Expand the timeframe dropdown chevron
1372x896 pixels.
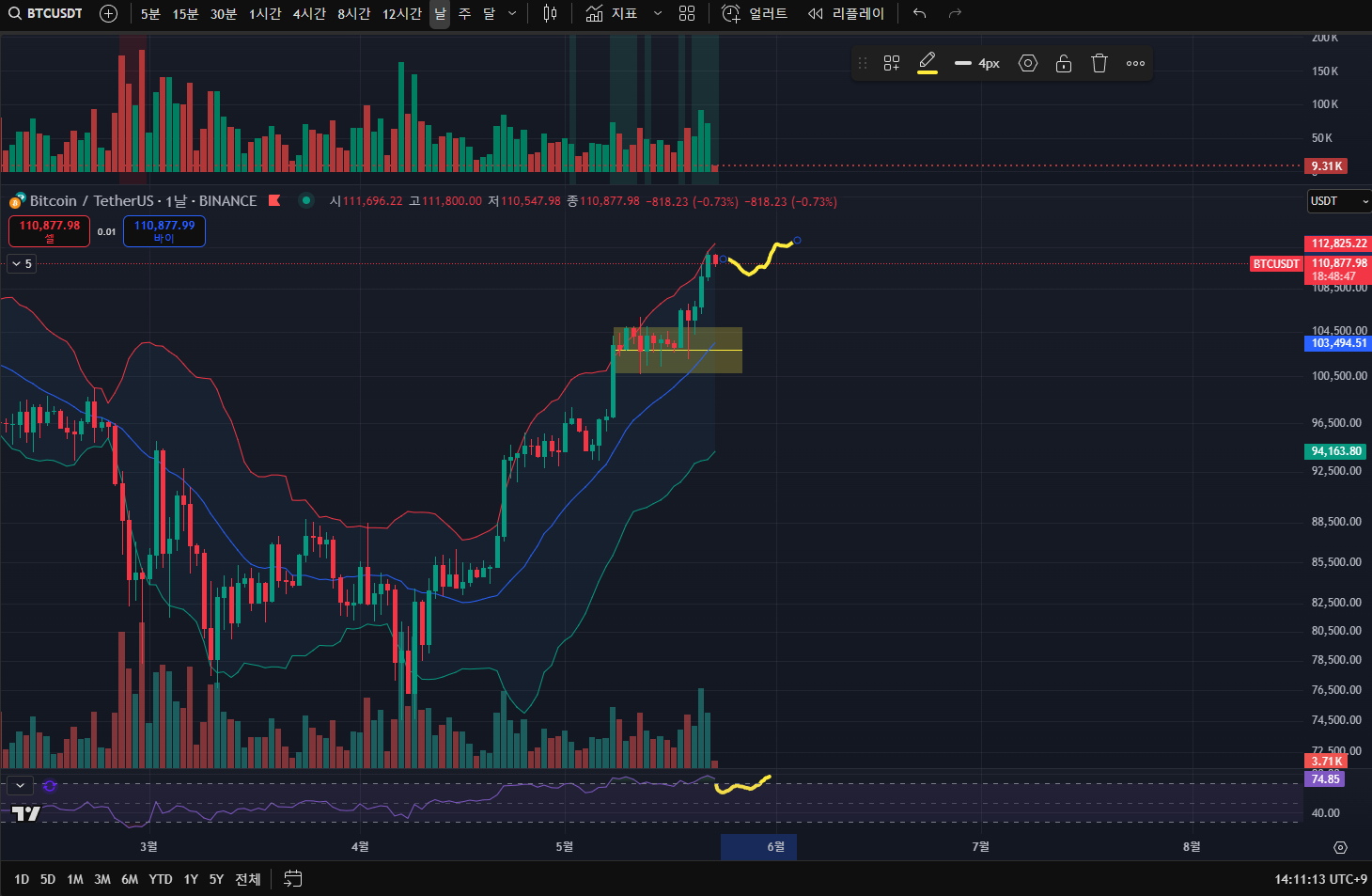point(512,13)
